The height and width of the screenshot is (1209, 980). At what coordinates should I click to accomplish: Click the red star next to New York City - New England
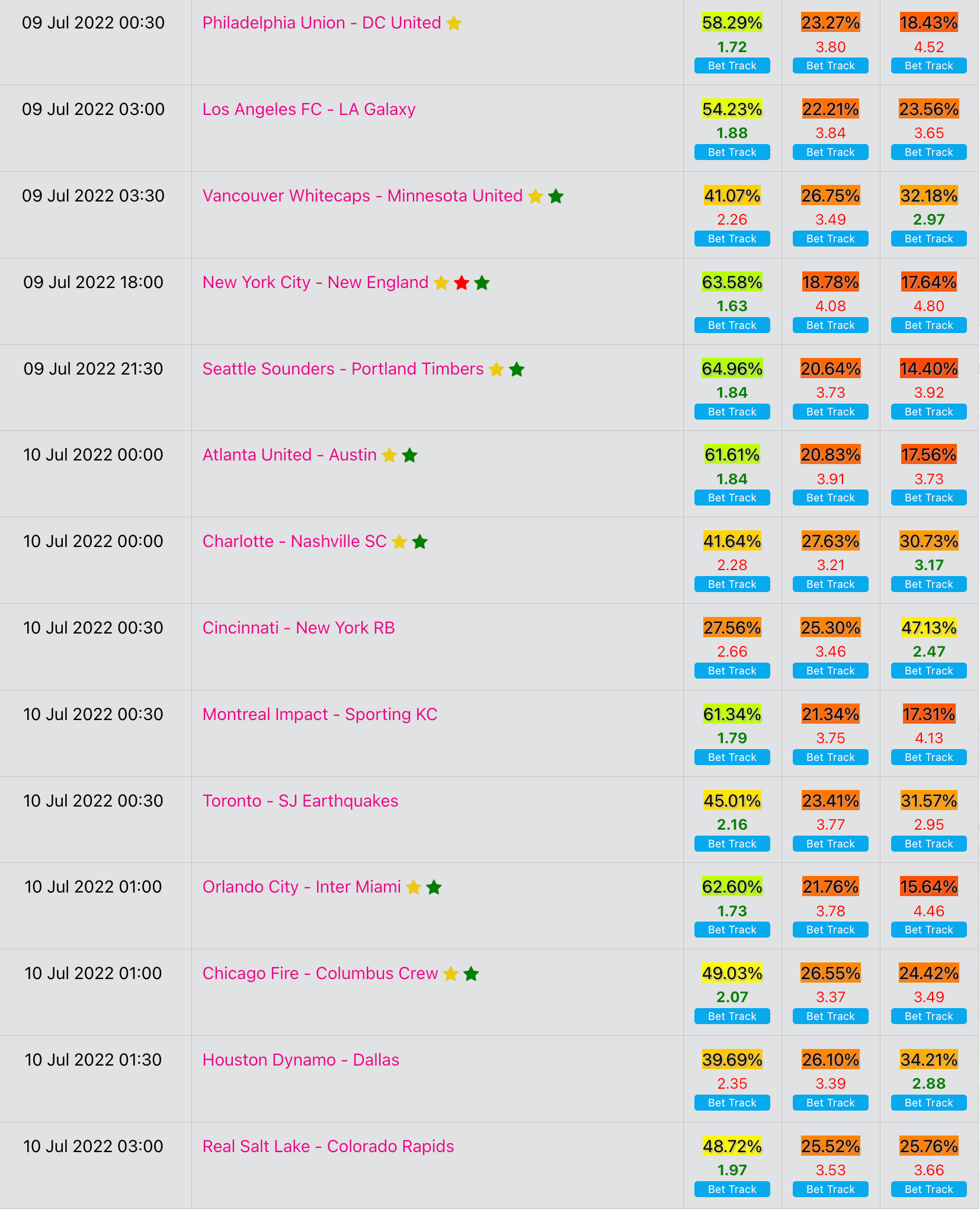(x=462, y=283)
